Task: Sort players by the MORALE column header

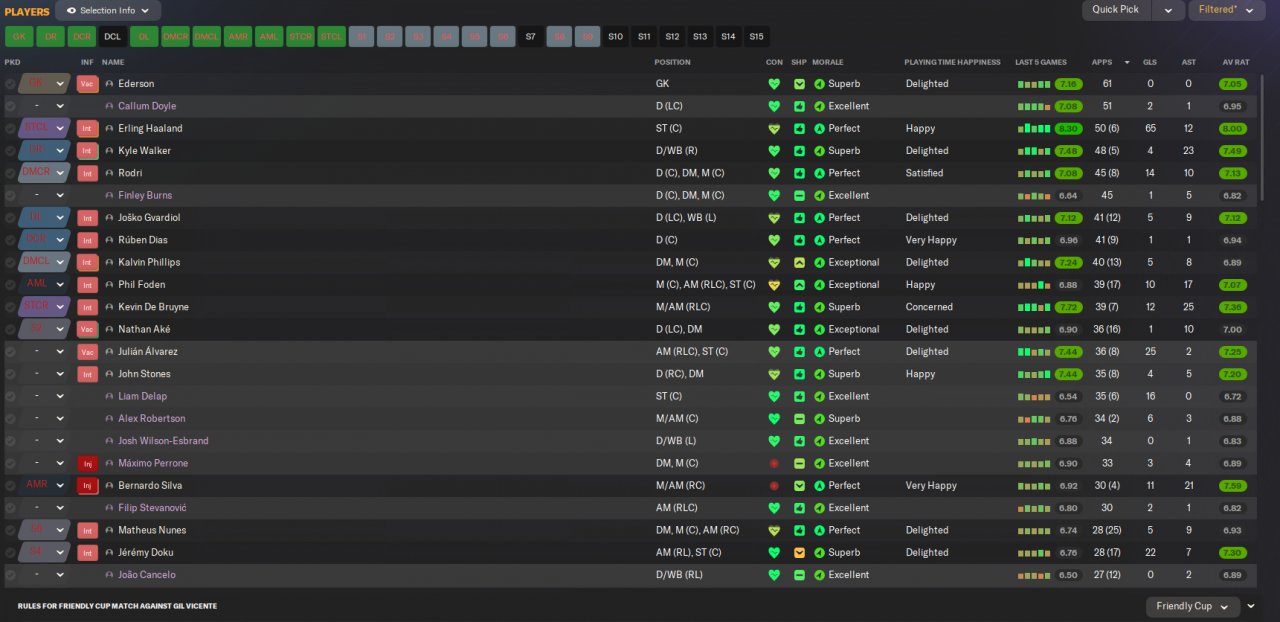Action: tap(827, 62)
